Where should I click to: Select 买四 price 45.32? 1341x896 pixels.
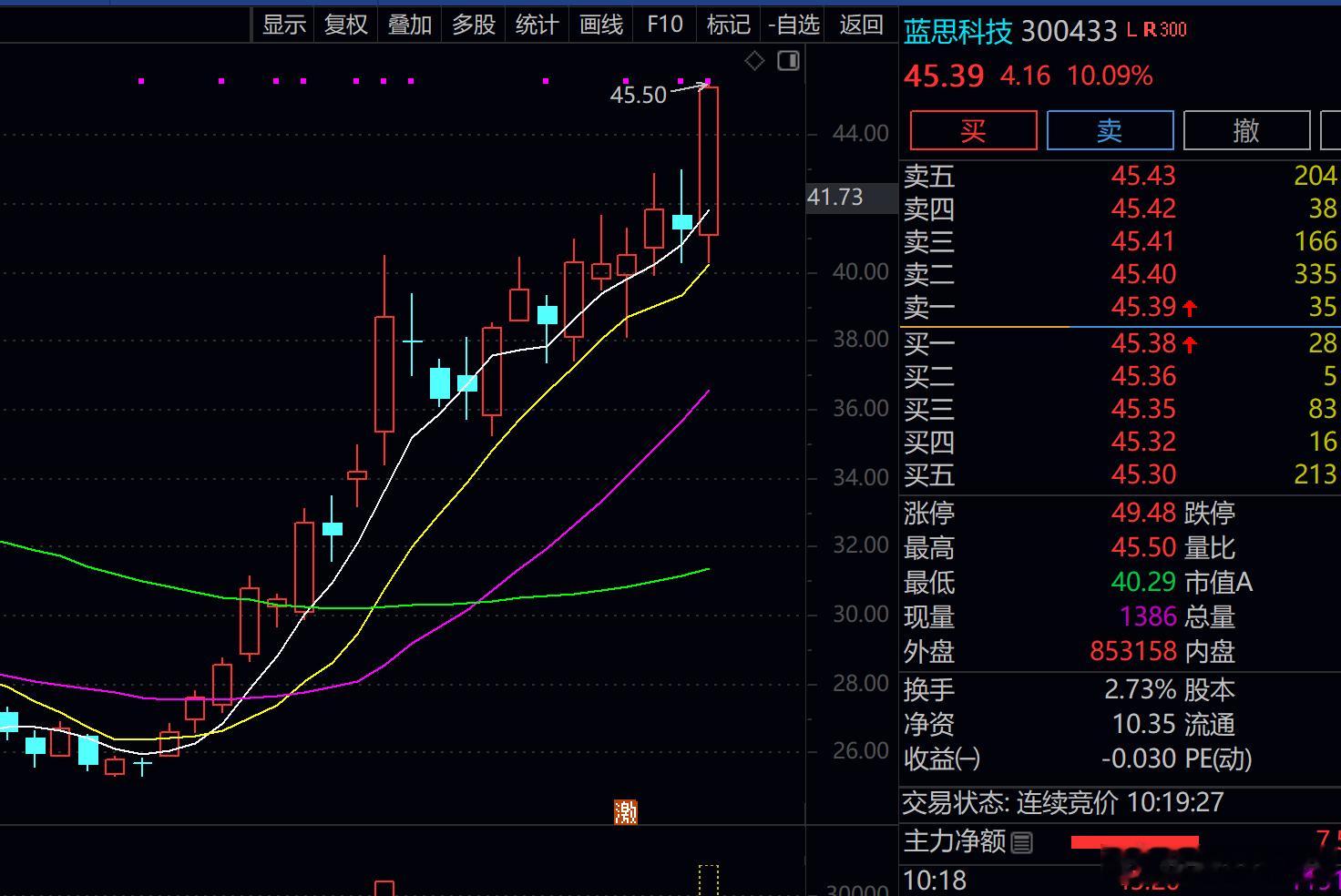(x=1143, y=442)
